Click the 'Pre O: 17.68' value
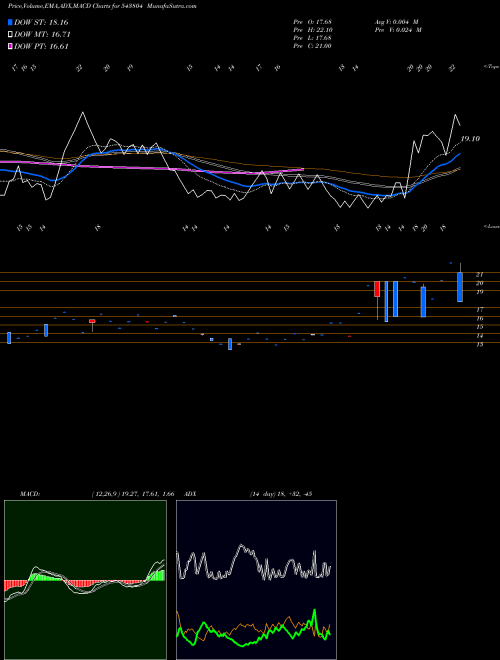Screen dimensions: 500x660 pyautogui.click(x=312, y=22)
